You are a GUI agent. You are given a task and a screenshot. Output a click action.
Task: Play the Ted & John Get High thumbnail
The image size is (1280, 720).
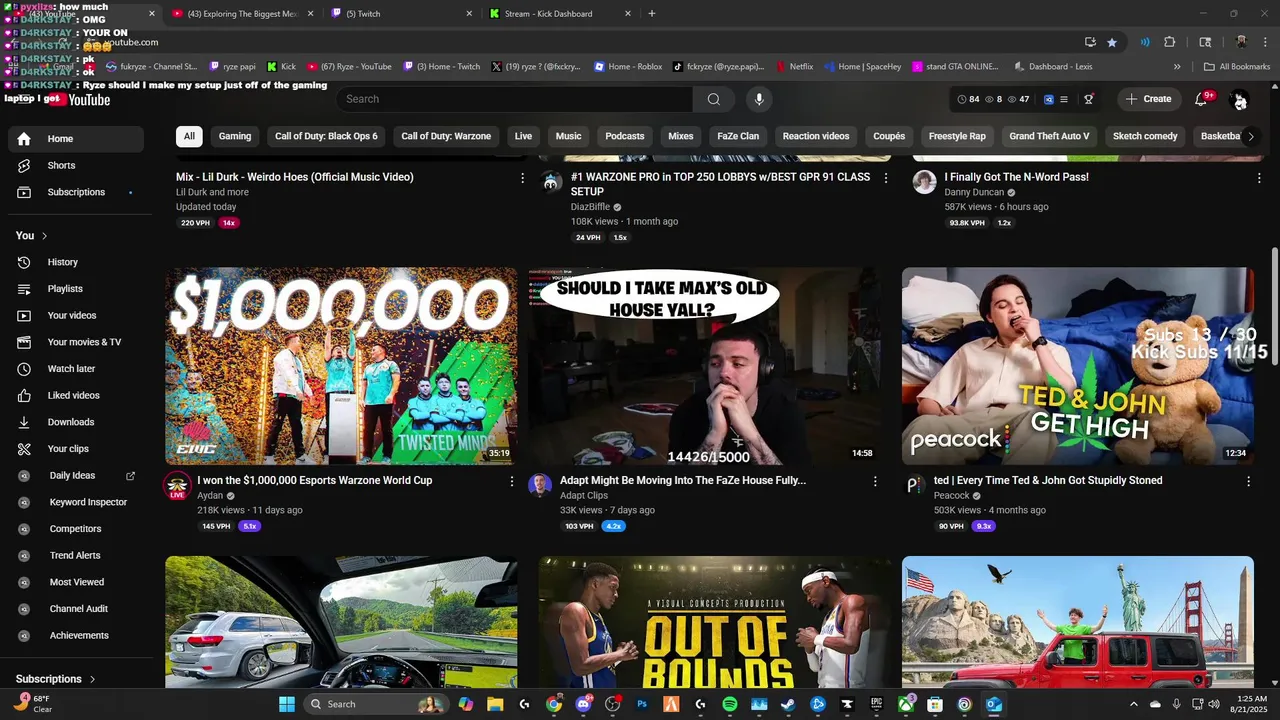tap(1078, 366)
